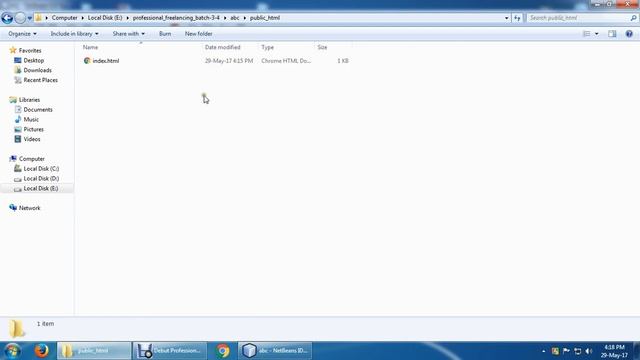Click the Forward navigation arrow button
640x360 pixels.
click(20, 18)
